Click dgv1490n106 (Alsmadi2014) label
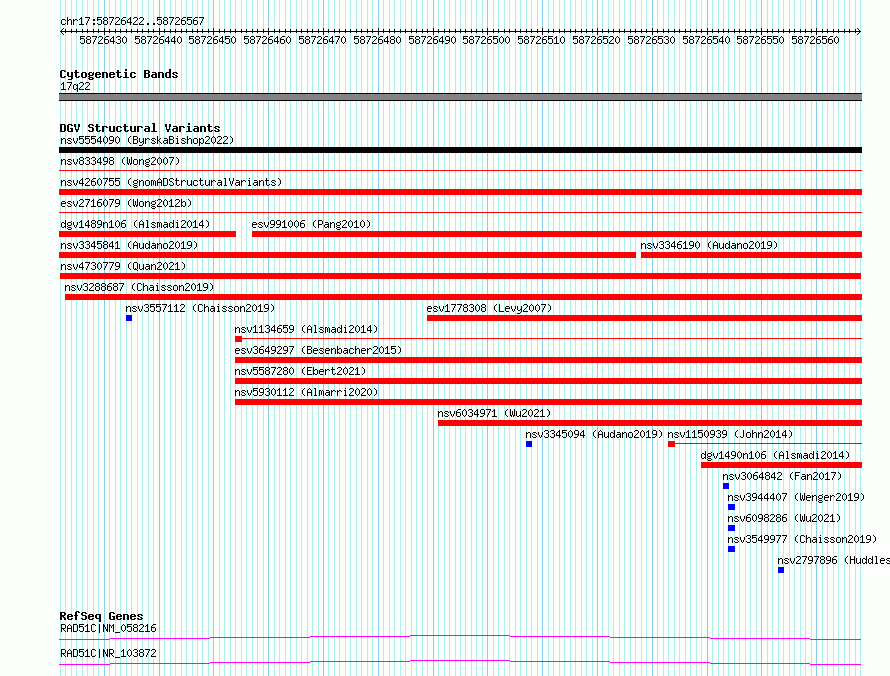 [x=775, y=455]
